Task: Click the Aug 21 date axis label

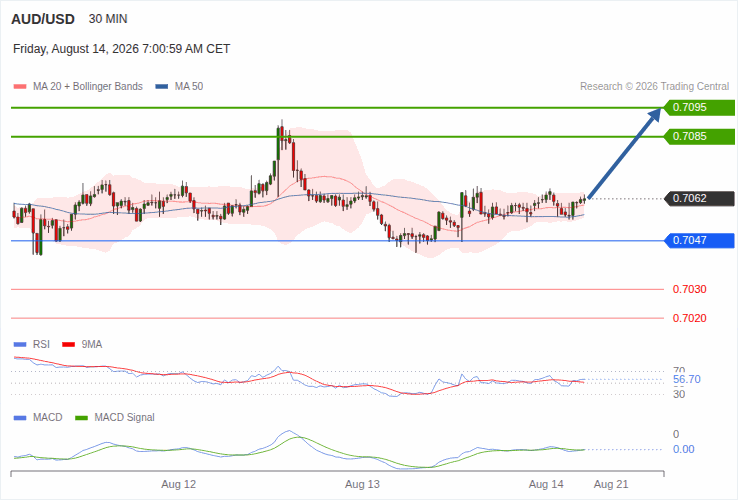Action: pyautogui.click(x=611, y=484)
